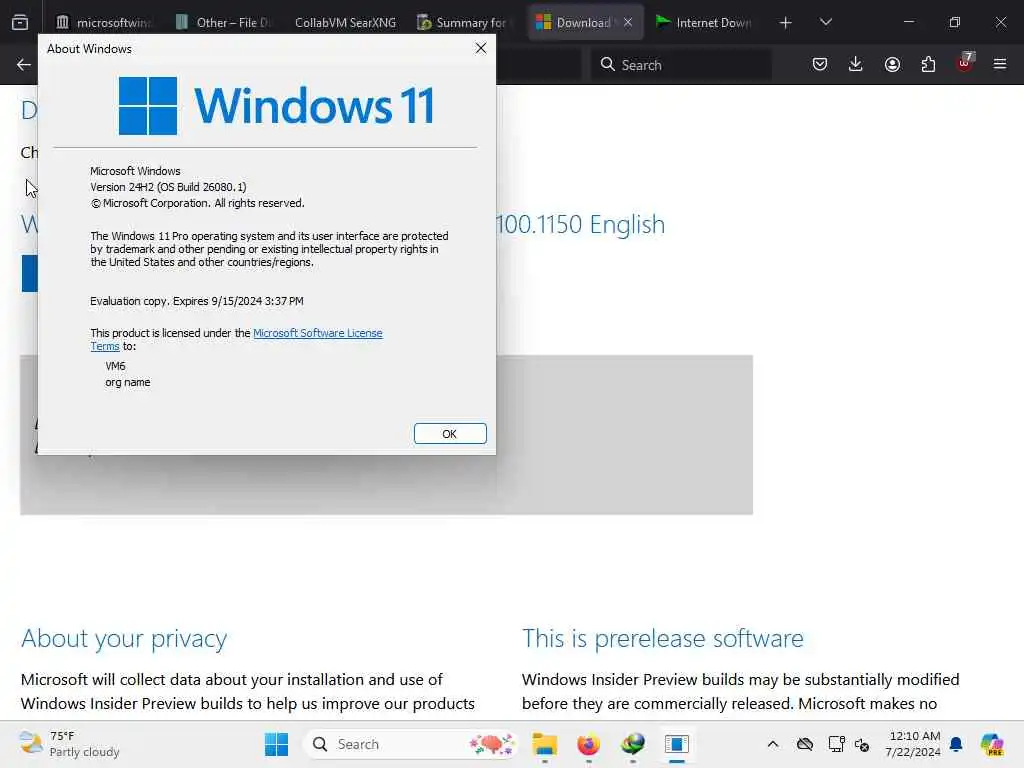This screenshot has width=1024, height=768.
Task: Open Copilot preview taskbar icon
Action: click(992, 744)
